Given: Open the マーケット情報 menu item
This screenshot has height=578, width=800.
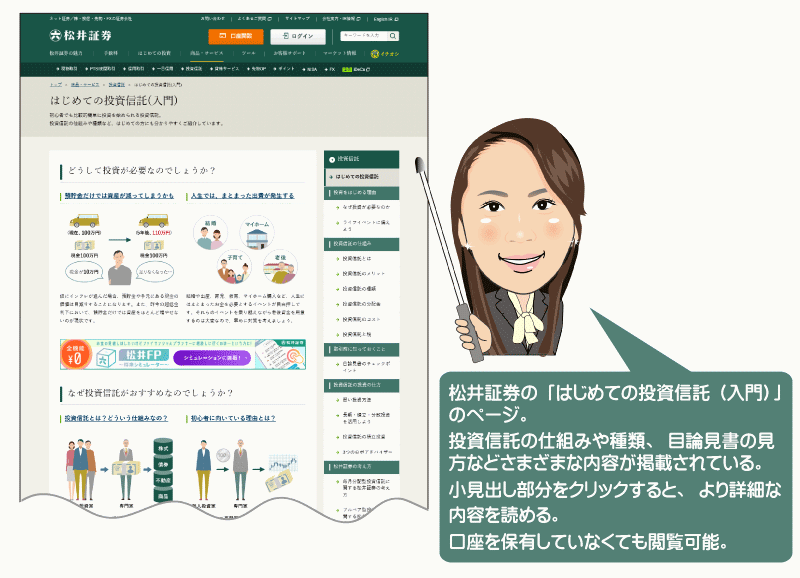Looking at the screenshot, I should 339,53.
